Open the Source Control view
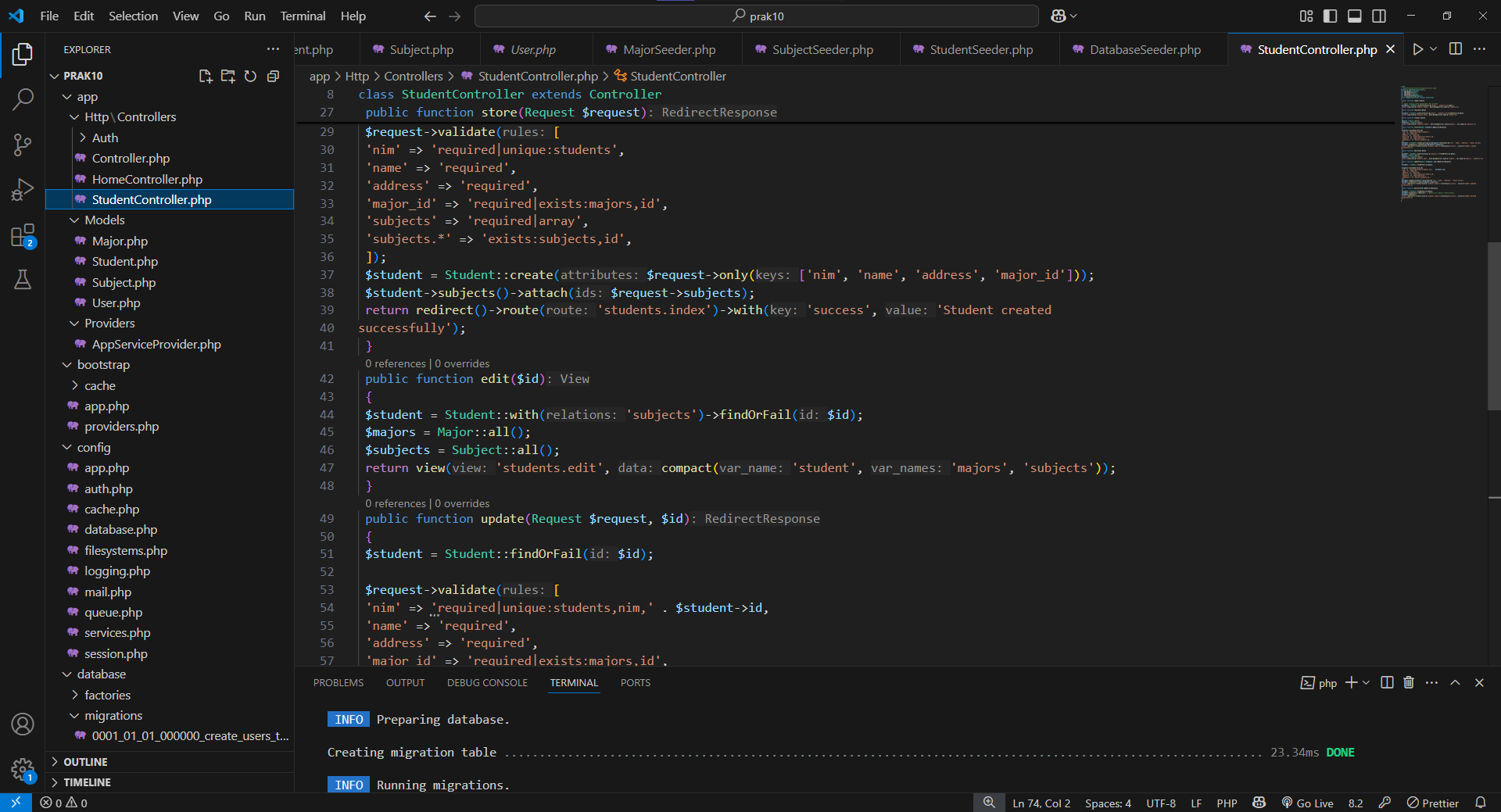 click(x=23, y=145)
